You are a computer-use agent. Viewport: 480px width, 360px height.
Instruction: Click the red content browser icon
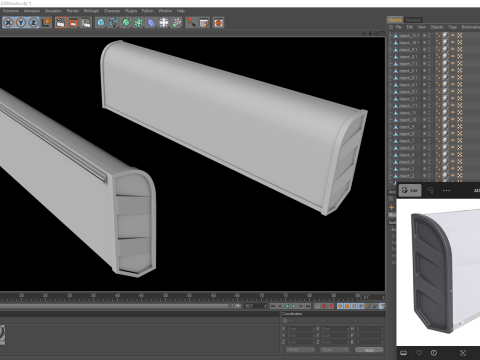[x=218, y=23]
